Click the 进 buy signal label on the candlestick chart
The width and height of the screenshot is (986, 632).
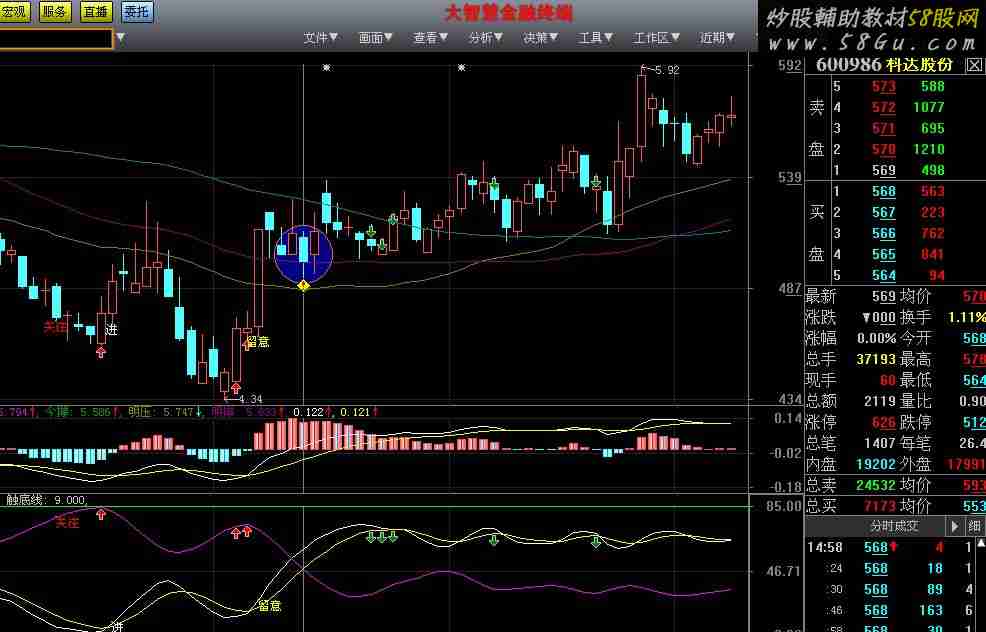(111, 329)
